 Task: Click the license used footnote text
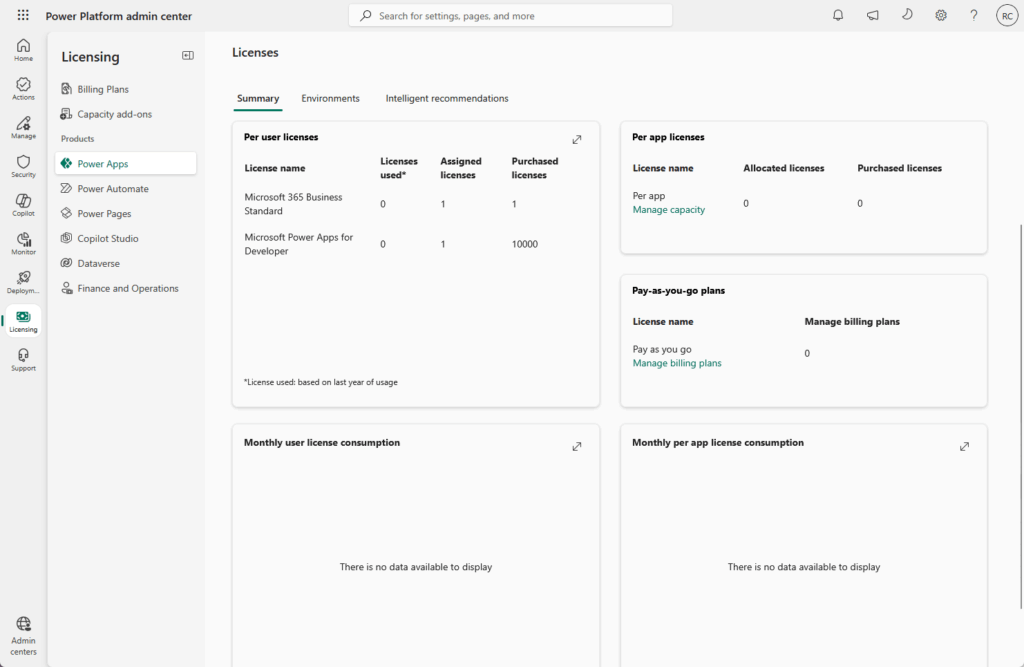(321, 382)
